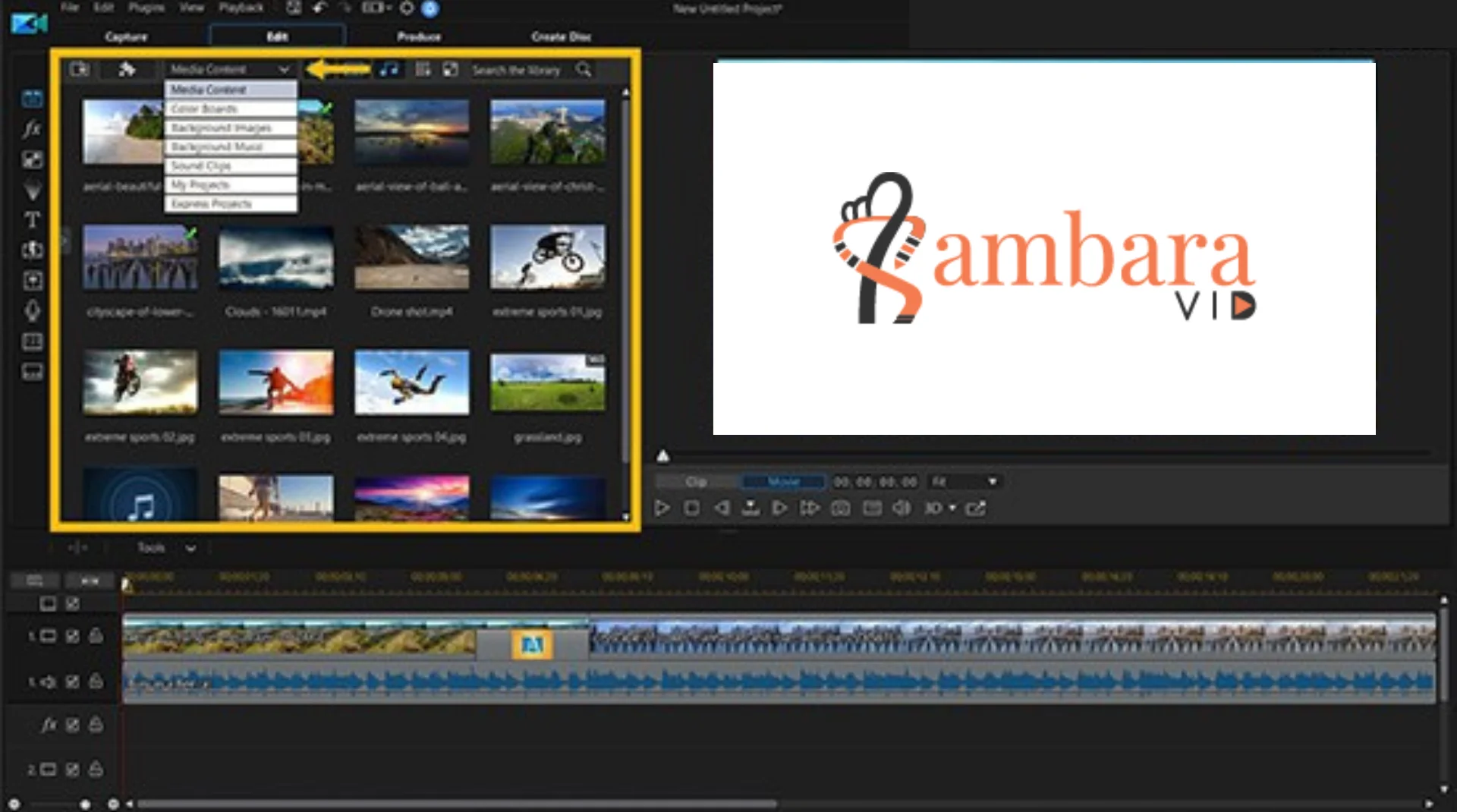Screen dimensions: 1457x812
Task: Click the library menu sort icon
Action: 423,69
